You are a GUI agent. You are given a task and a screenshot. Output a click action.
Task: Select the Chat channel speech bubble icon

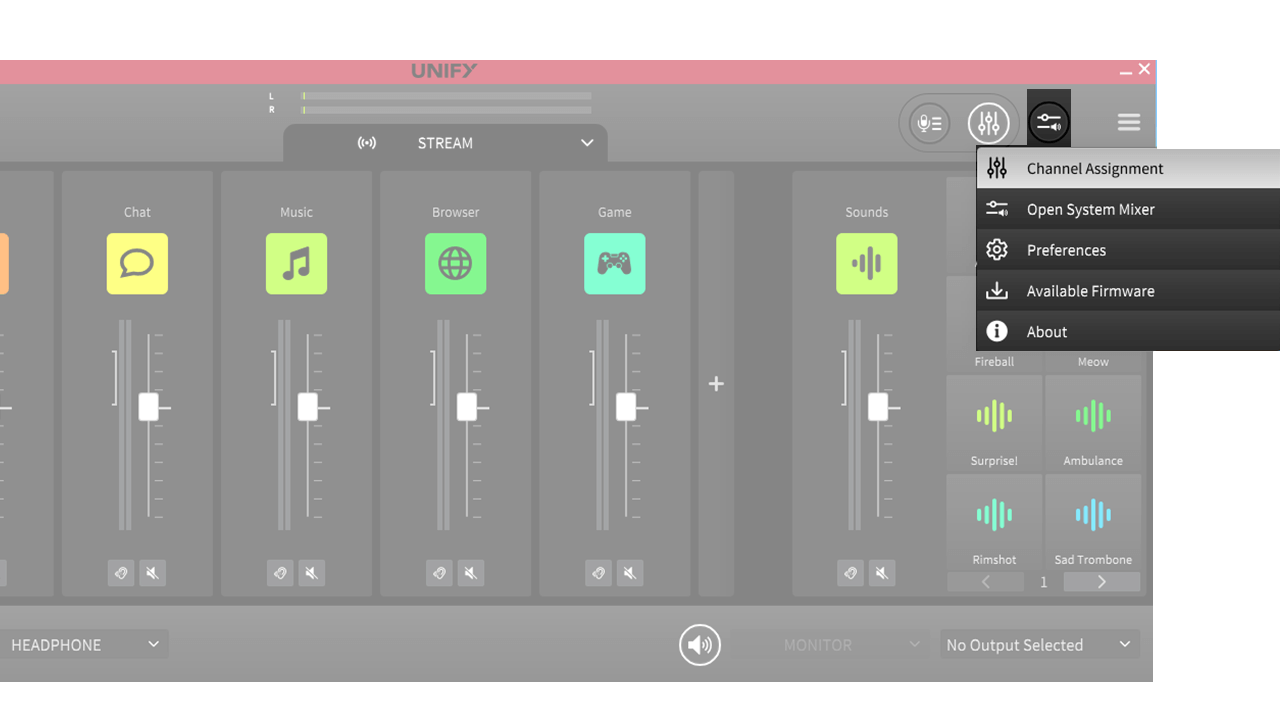pyautogui.click(x=137, y=264)
